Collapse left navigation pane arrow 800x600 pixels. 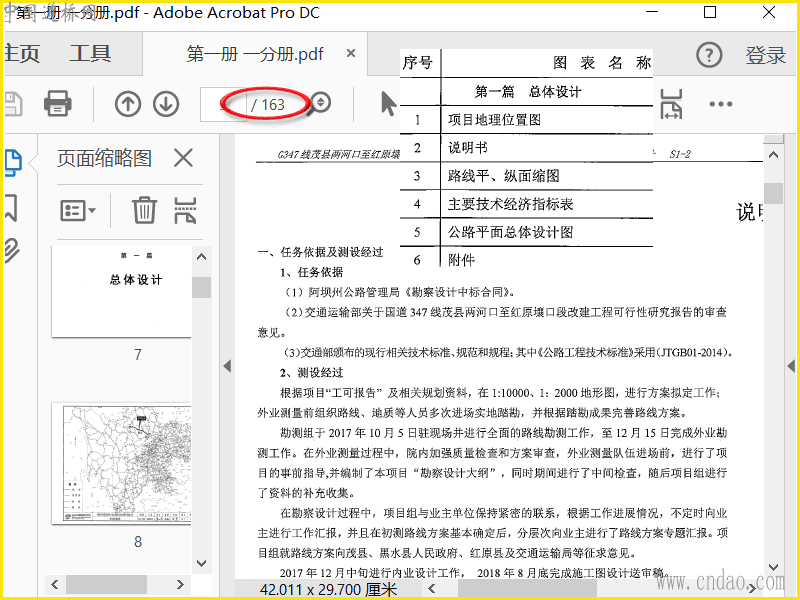coord(228,366)
